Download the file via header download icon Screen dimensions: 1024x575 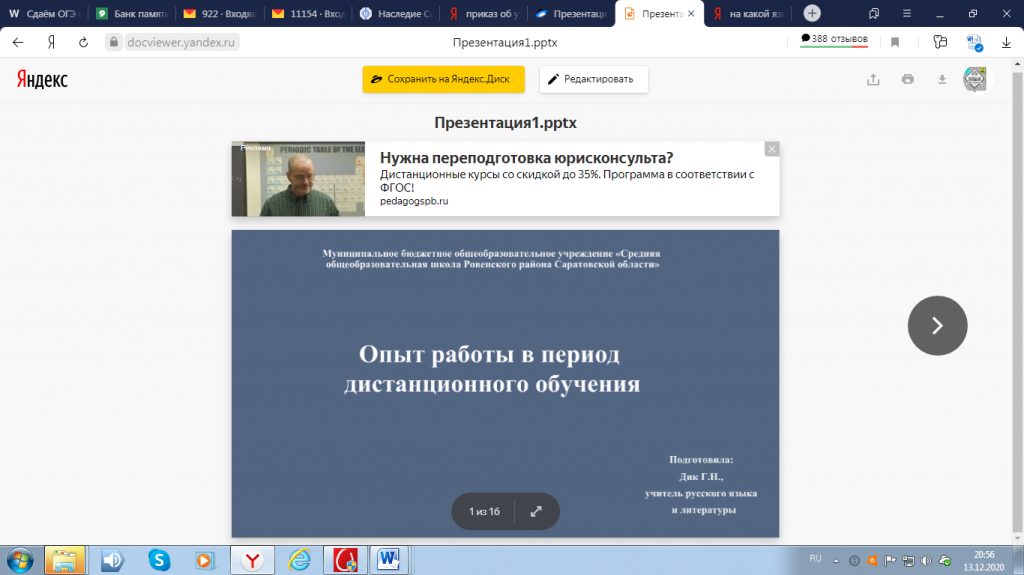(x=942, y=79)
